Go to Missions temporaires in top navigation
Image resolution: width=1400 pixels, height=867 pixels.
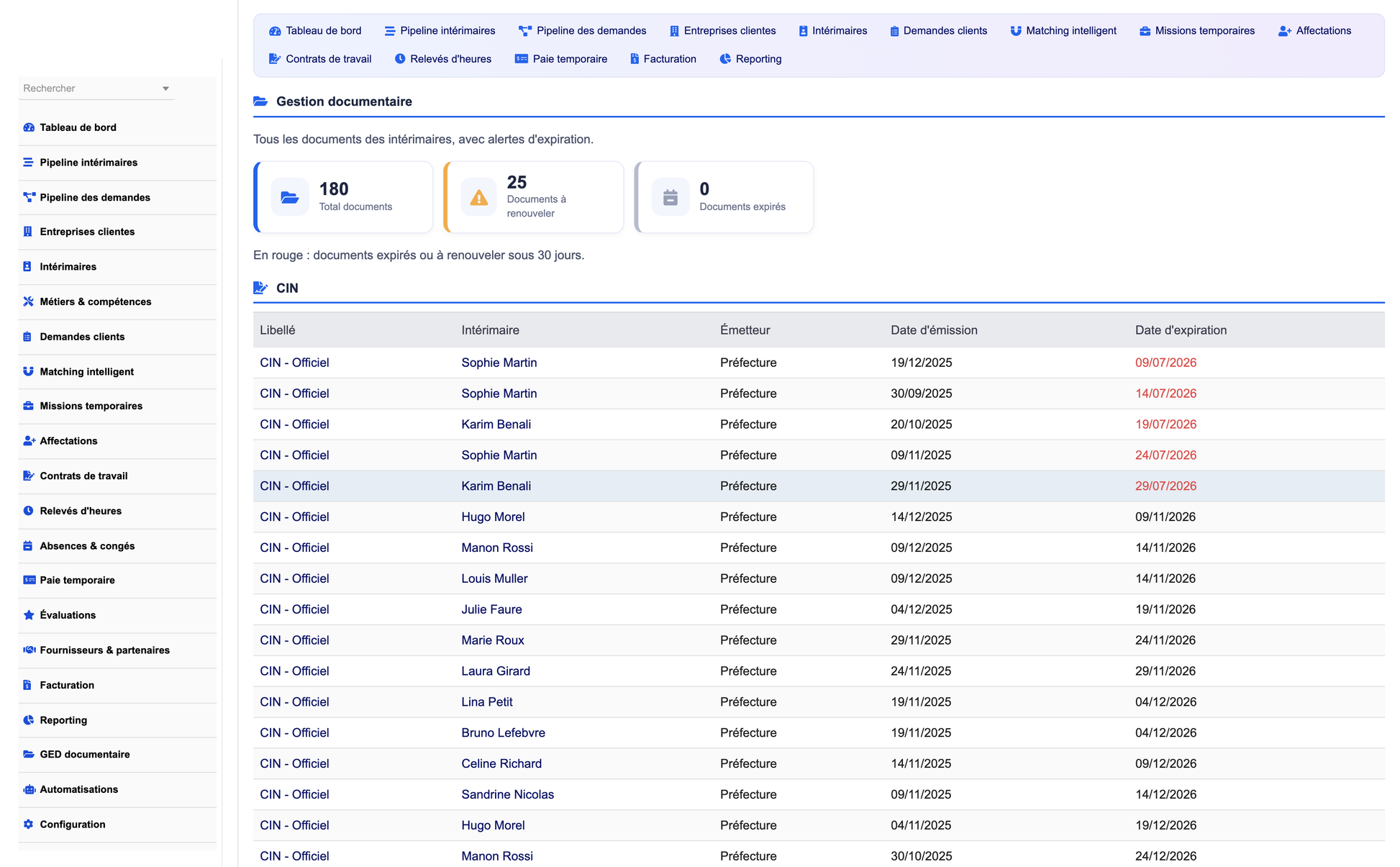click(x=1197, y=31)
